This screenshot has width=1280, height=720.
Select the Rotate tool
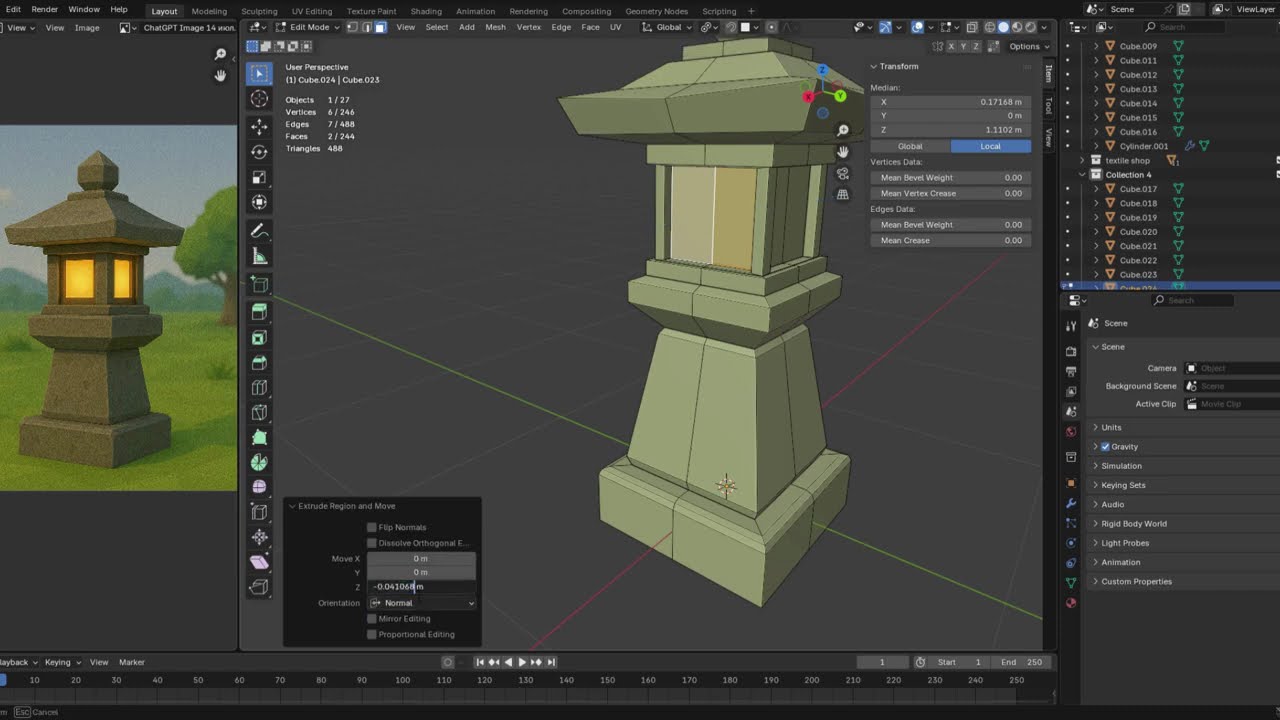259,152
